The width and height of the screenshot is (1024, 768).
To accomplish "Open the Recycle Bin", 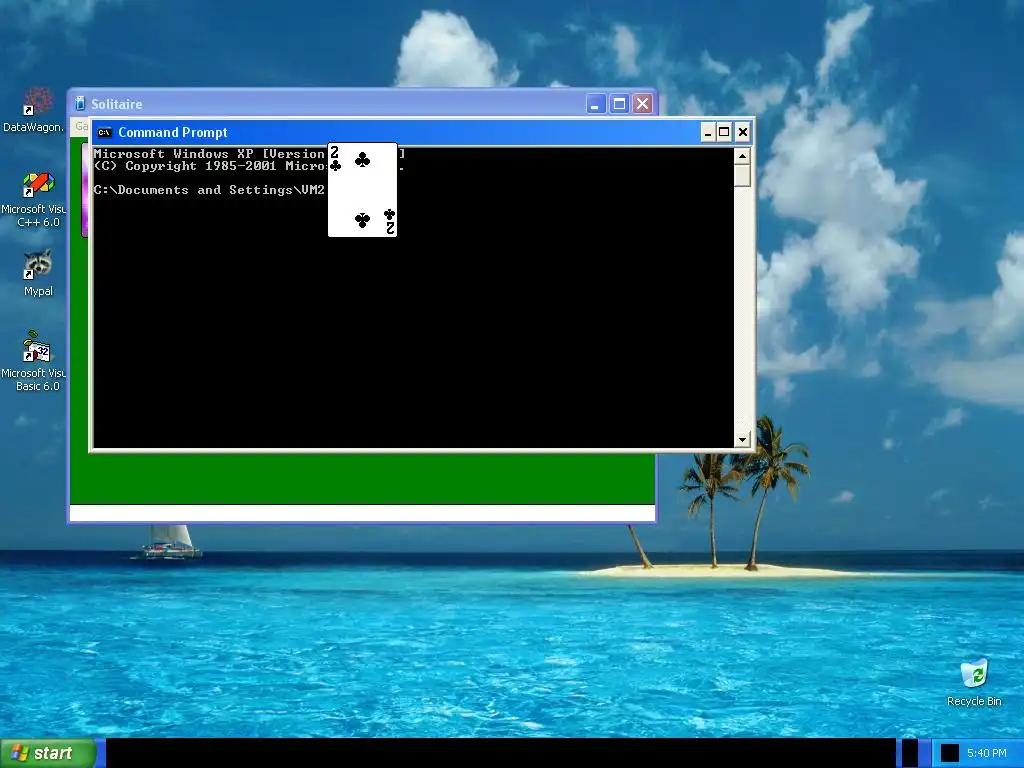I will coord(974,683).
